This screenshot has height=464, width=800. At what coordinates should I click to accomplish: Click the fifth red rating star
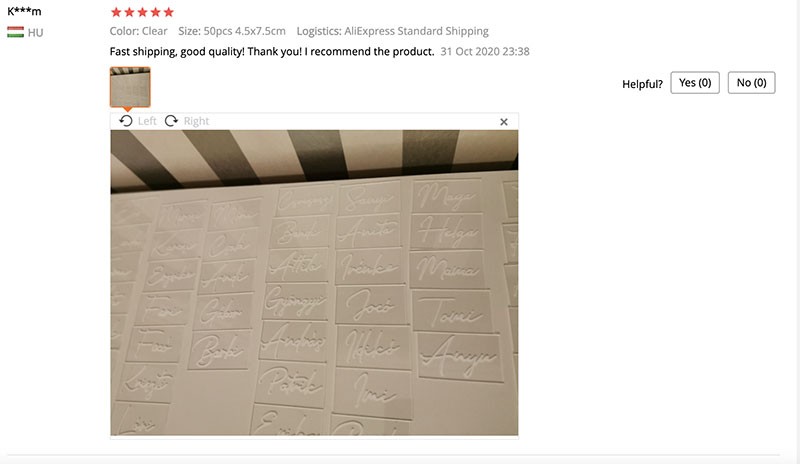pos(169,12)
